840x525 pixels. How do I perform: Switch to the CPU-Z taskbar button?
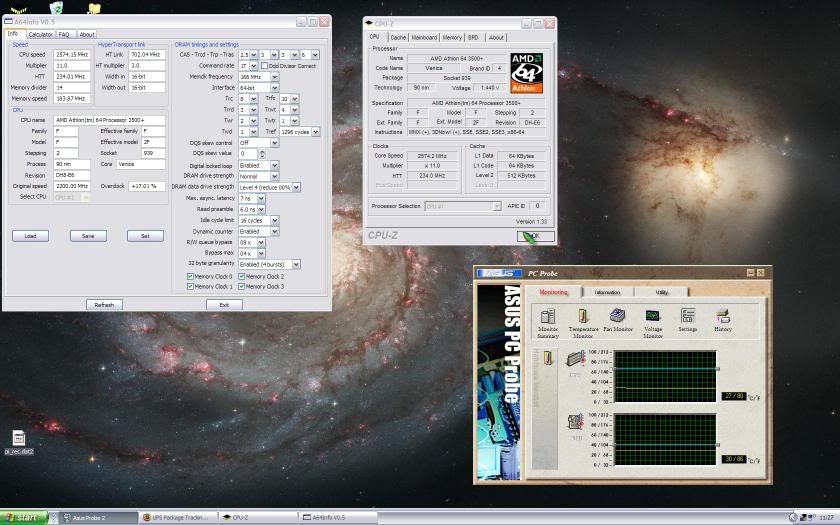click(x=259, y=518)
